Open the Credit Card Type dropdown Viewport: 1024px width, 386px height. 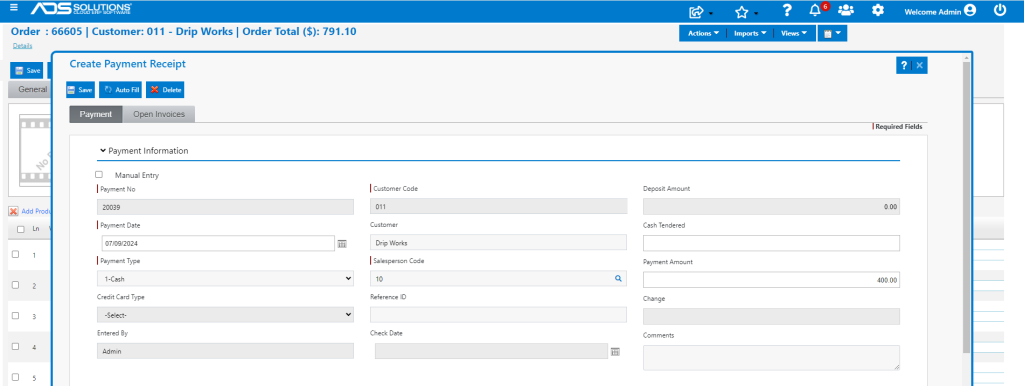[225, 315]
